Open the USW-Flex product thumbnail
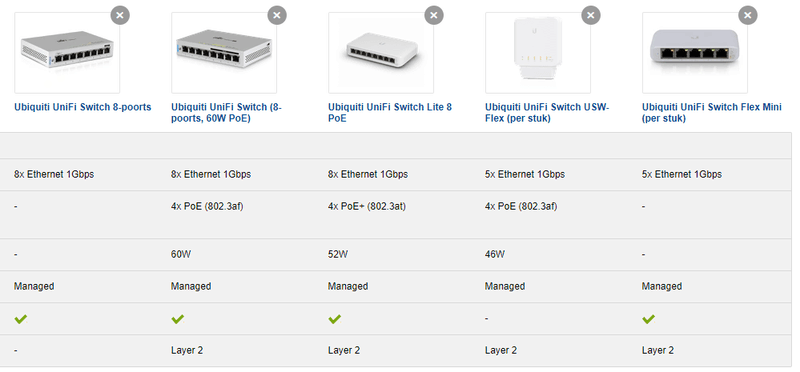This screenshot has width=800, height=372. click(538, 53)
